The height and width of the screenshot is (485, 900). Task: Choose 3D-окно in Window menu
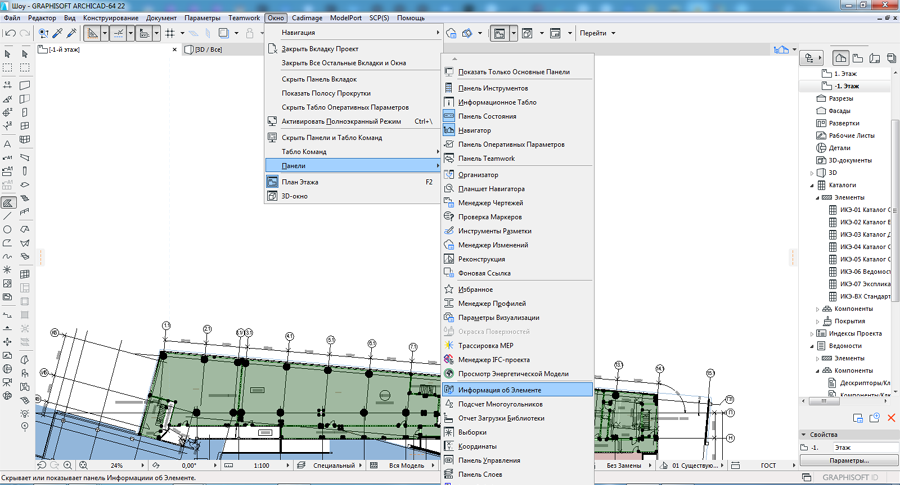pyautogui.click(x=353, y=196)
